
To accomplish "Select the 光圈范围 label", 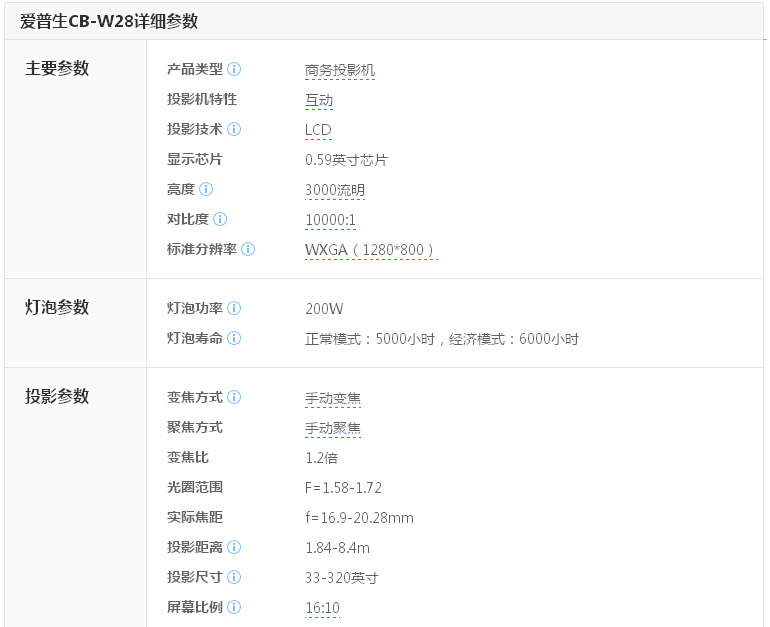I will [x=195, y=487].
